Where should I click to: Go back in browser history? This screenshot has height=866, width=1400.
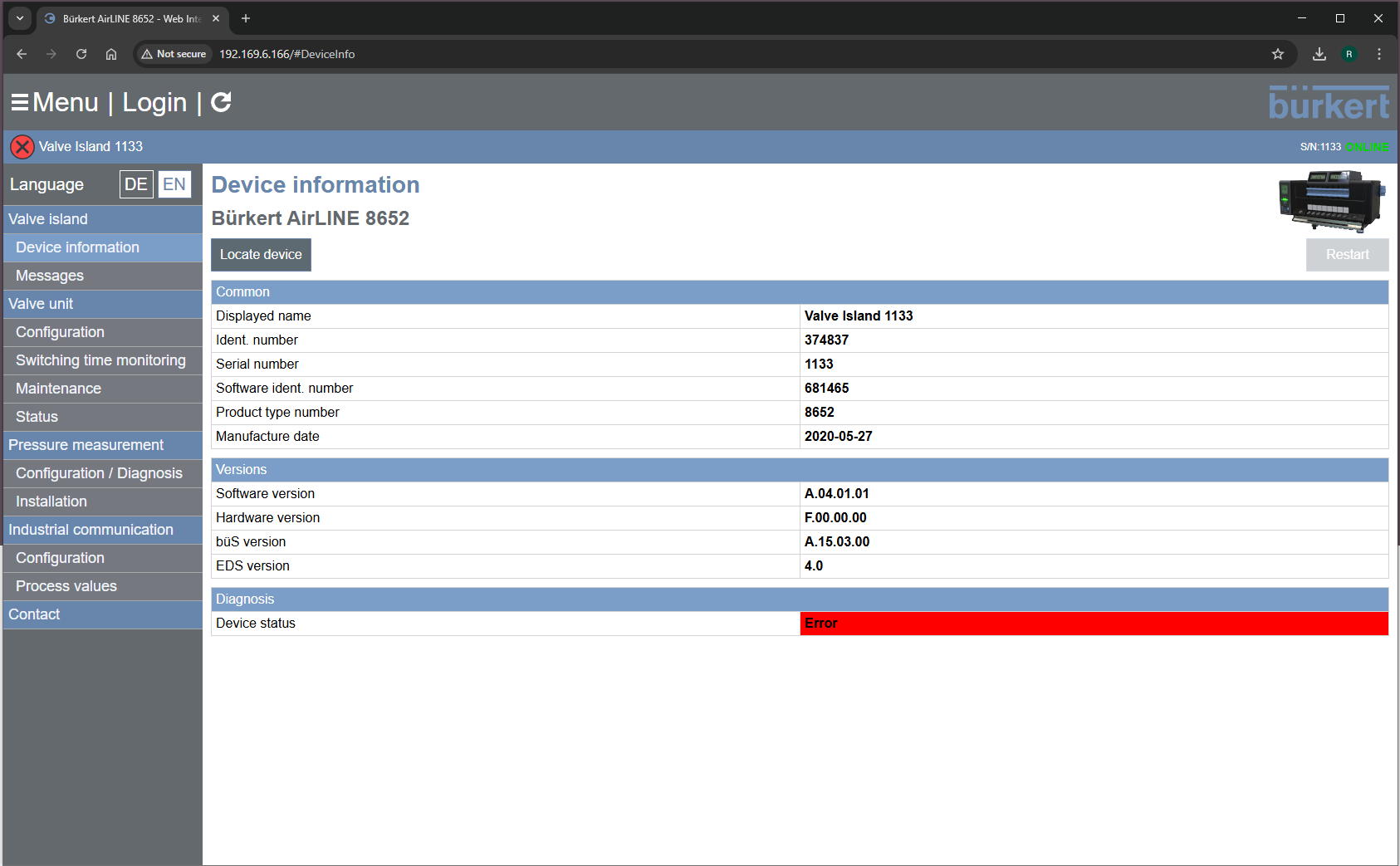22,54
